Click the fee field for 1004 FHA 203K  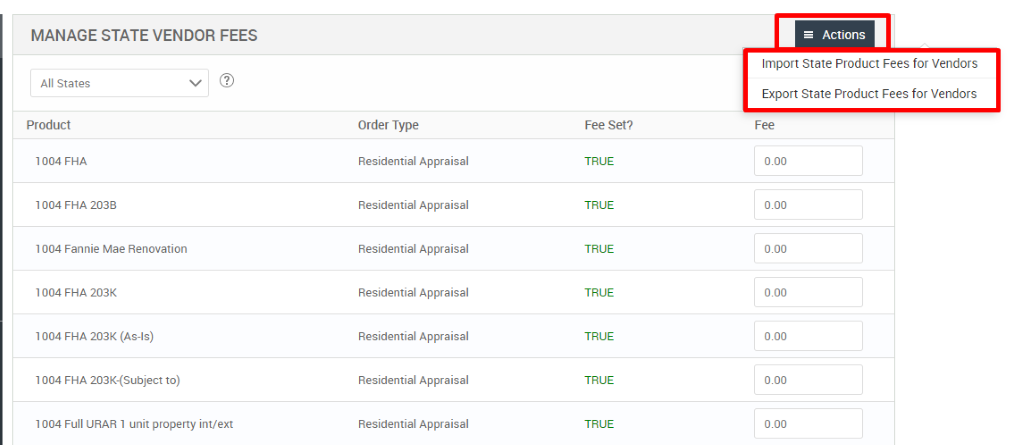[x=808, y=292]
